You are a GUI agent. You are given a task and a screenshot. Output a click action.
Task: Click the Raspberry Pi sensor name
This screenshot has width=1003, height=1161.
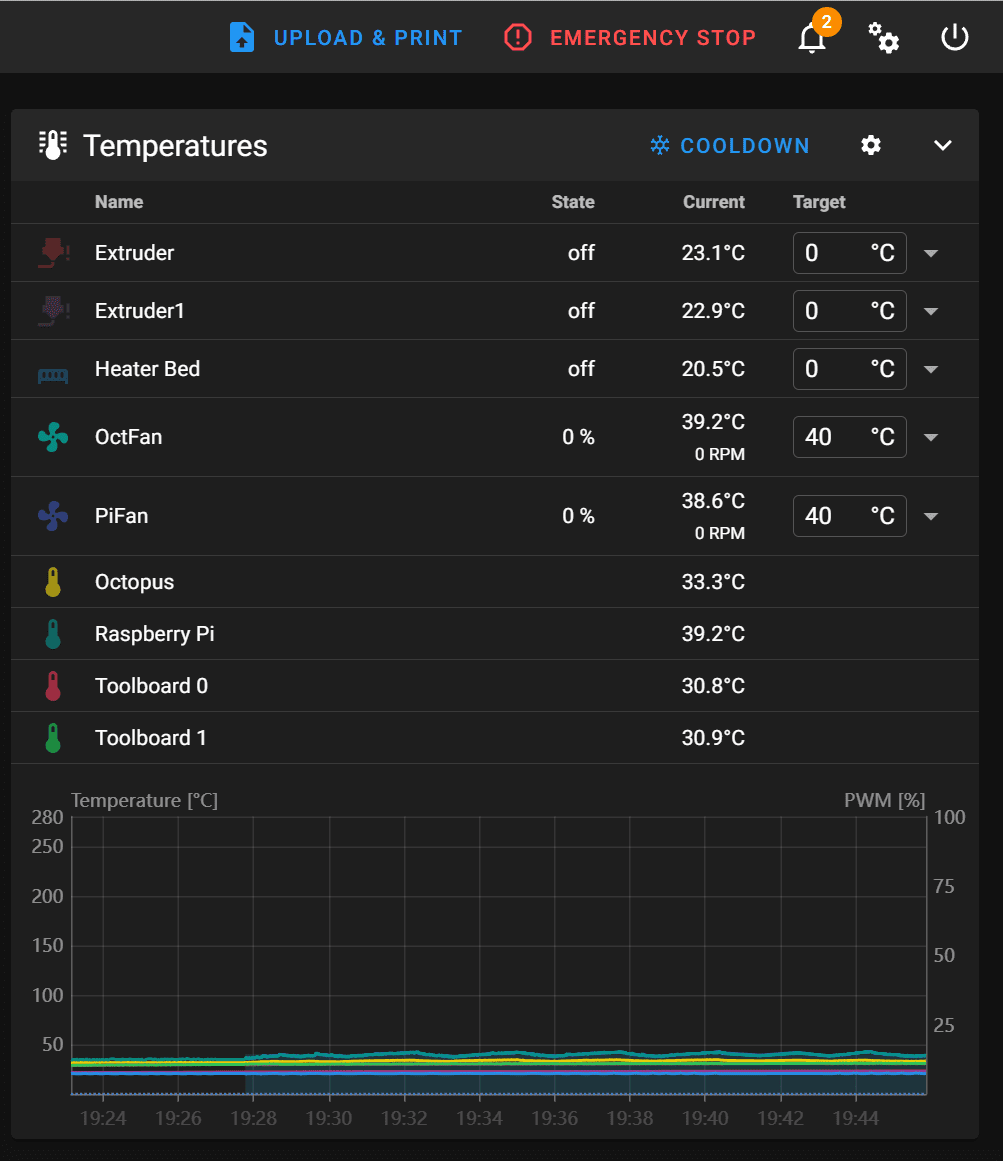coord(155,635)
